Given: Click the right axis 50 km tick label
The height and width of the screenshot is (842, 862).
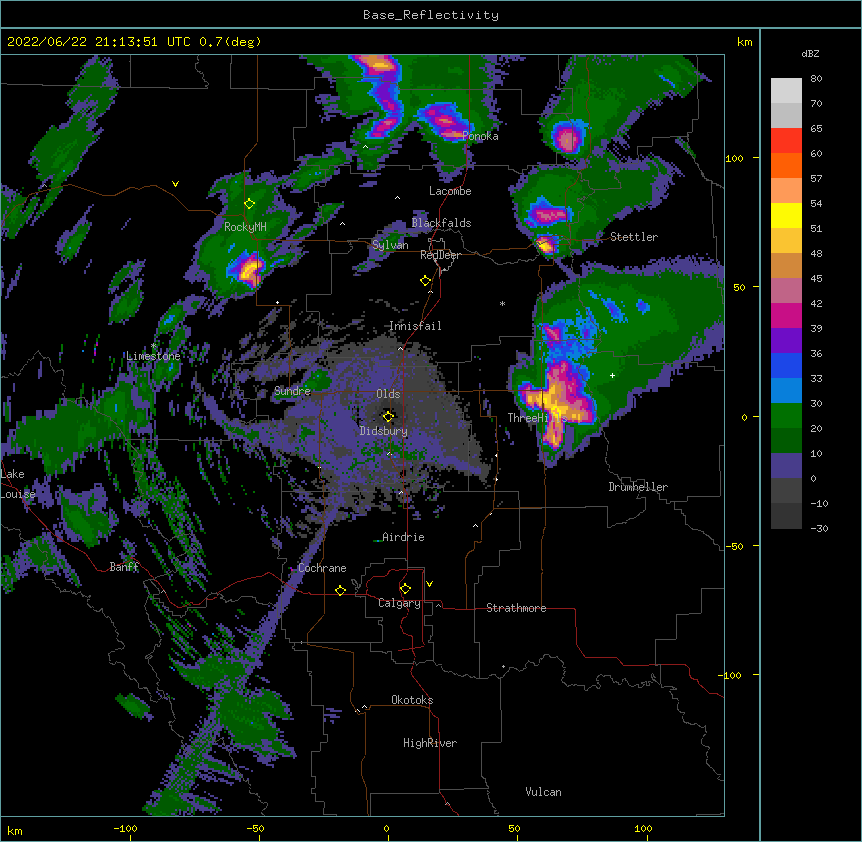Looking at the screenshot, I should pos(739,287).
